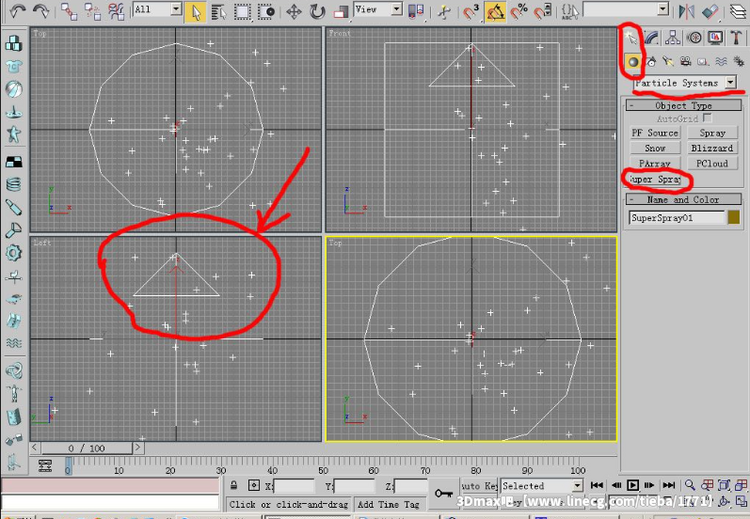The width and height of the screenshot is (750, 519).
Task: Toggle the Spinner Snap button
Action: 543,11
